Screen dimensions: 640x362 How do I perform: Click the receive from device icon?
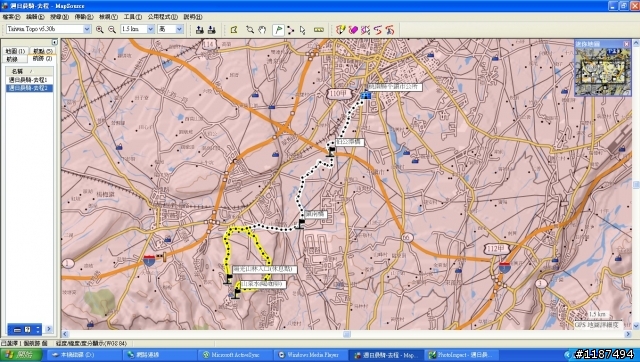pyautogui.click(x=212, y=29)
